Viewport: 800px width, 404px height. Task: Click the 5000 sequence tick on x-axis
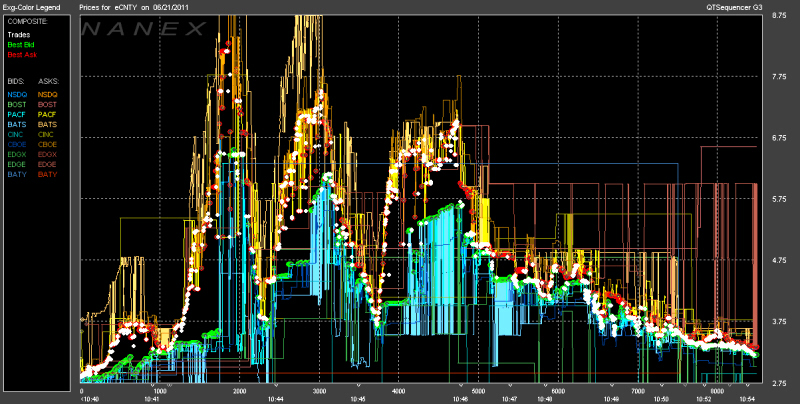[478, 391]
